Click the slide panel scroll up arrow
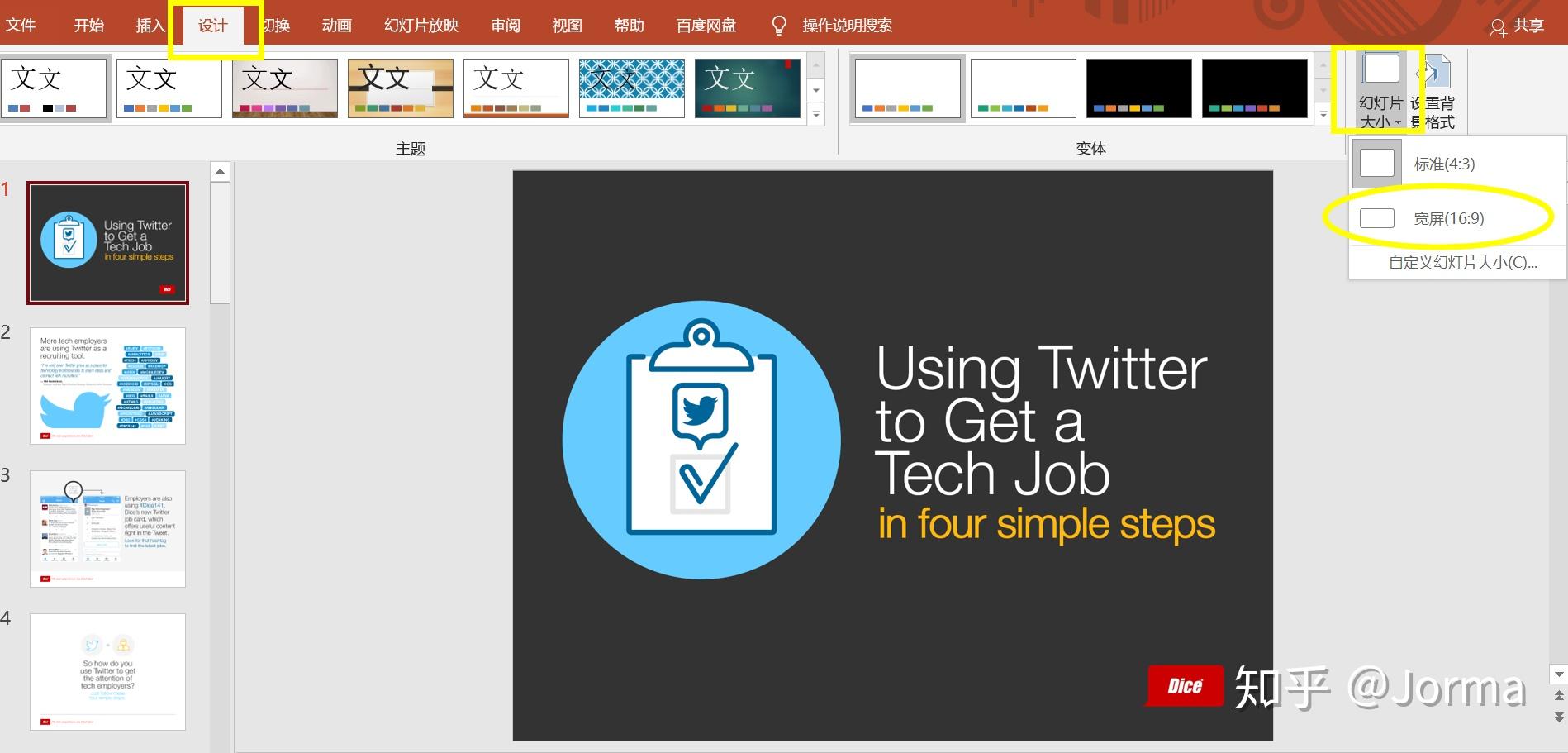Image resolution: width=1568 pixels, height=753 pixels. (x=220, y=172)
